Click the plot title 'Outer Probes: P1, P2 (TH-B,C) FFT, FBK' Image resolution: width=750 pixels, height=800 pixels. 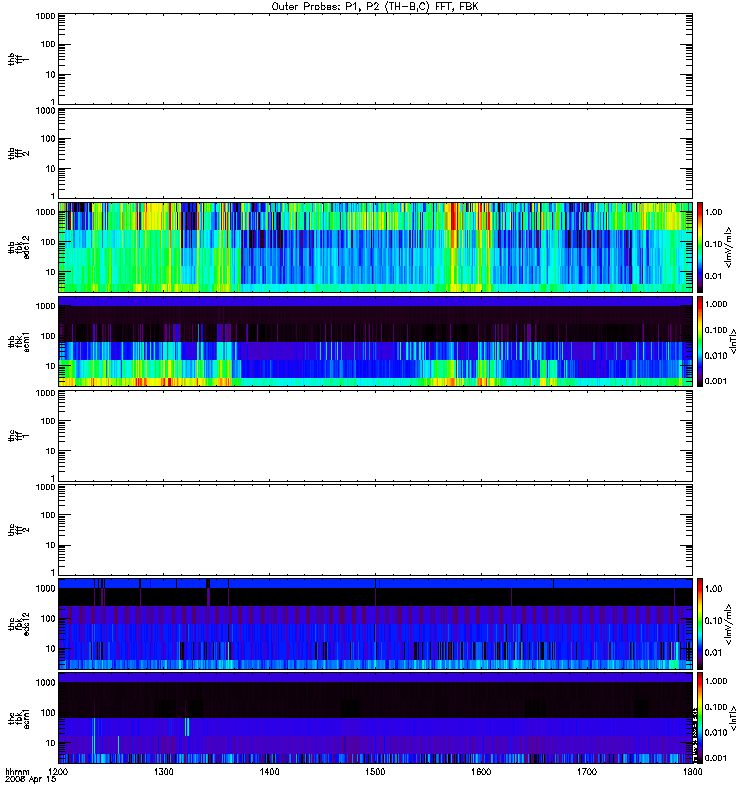(x=375, y=7)
